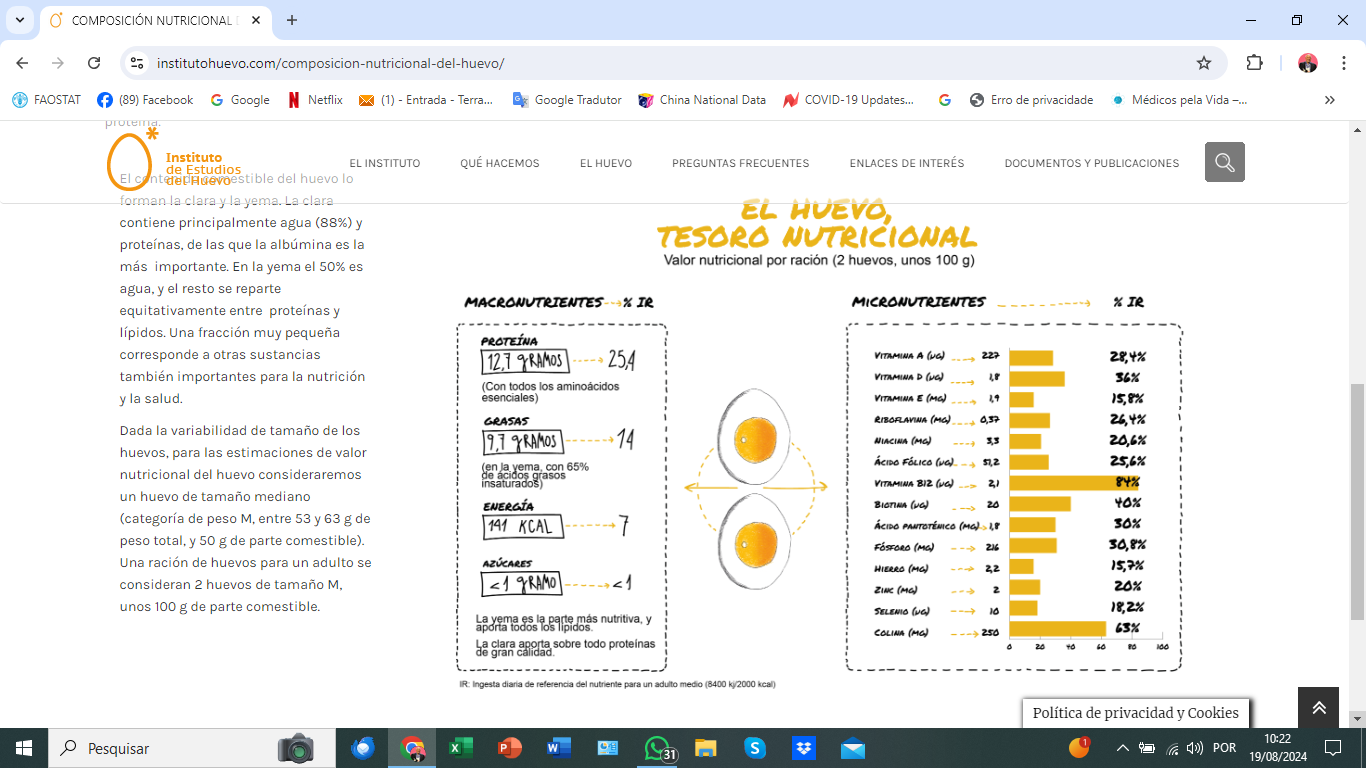
Task: Open Chrome from the taskbar
Action: coord(412,748)
